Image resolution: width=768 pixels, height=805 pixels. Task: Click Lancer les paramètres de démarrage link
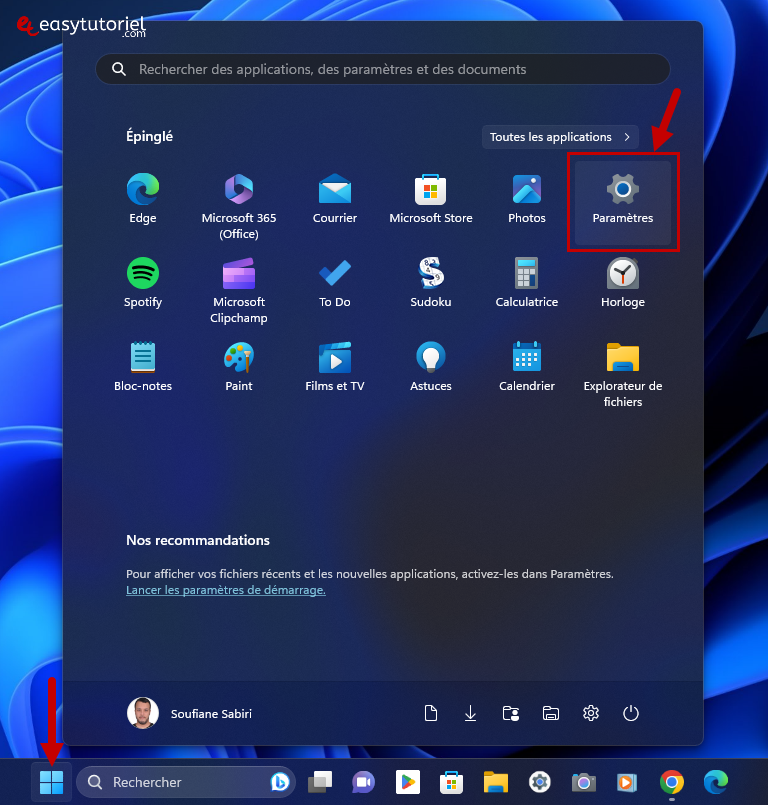pos(226,590)
